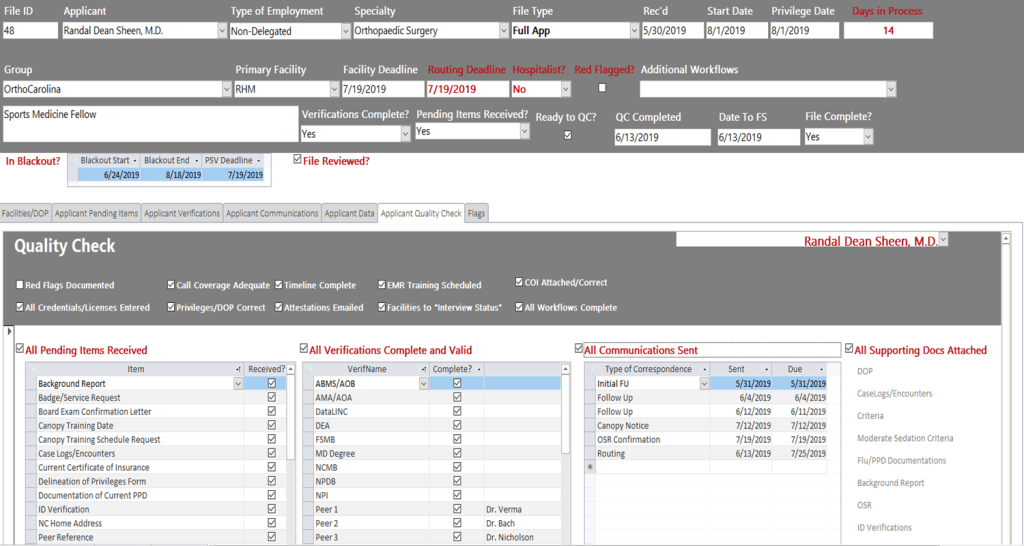Open the Sent column header sort arrow

[x=766, y=369]
